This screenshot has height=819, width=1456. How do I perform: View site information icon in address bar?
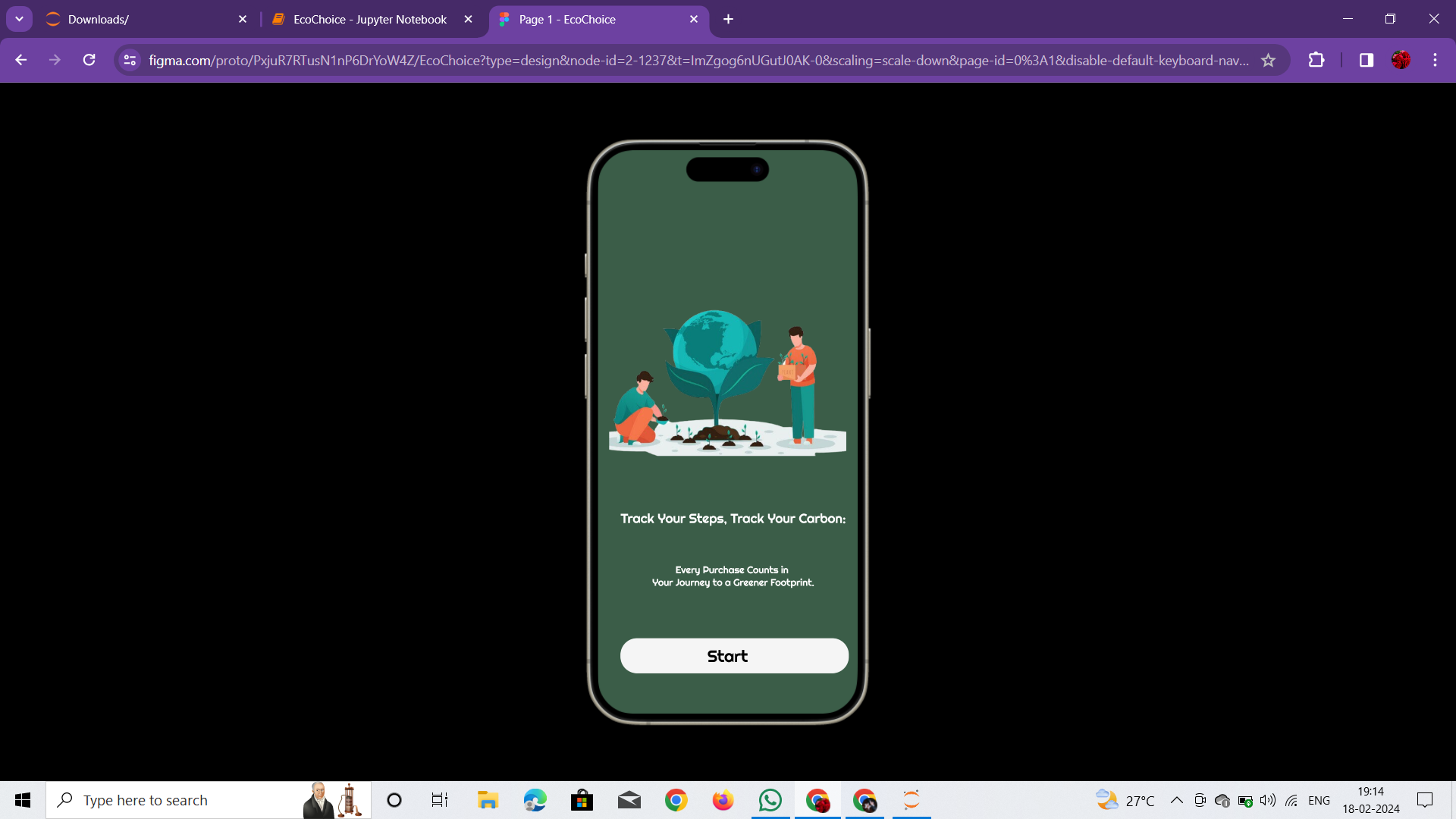point(130,60)
